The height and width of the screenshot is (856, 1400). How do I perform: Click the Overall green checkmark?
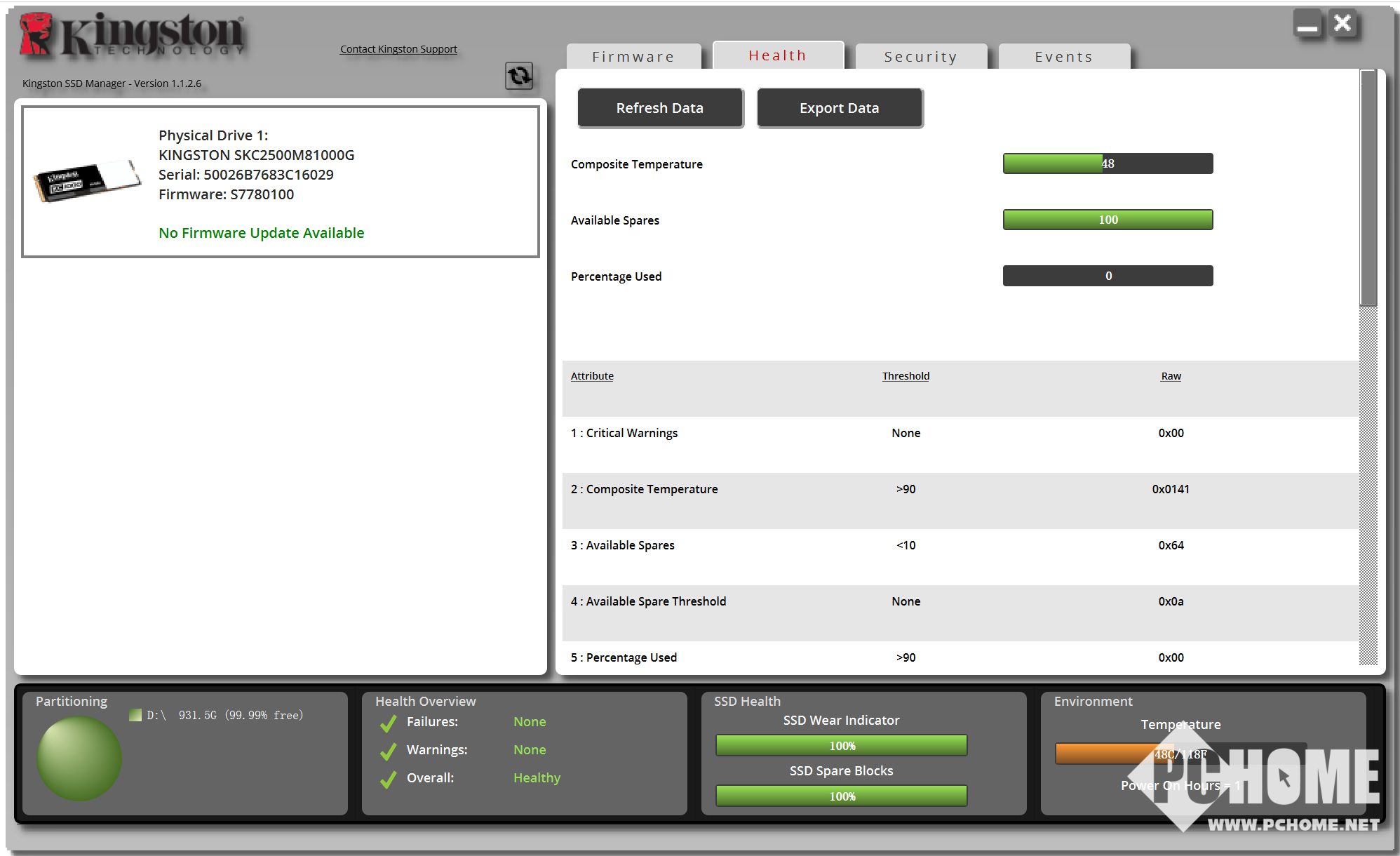[389, 780]
